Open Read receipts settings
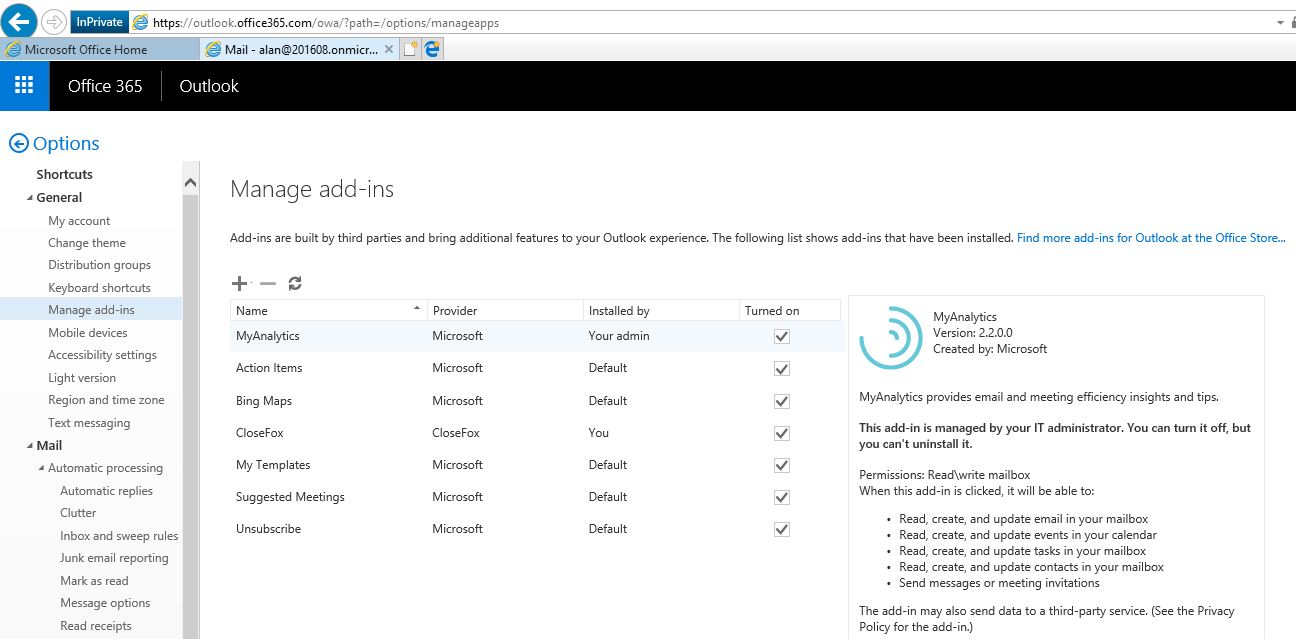 pos(96,626)
